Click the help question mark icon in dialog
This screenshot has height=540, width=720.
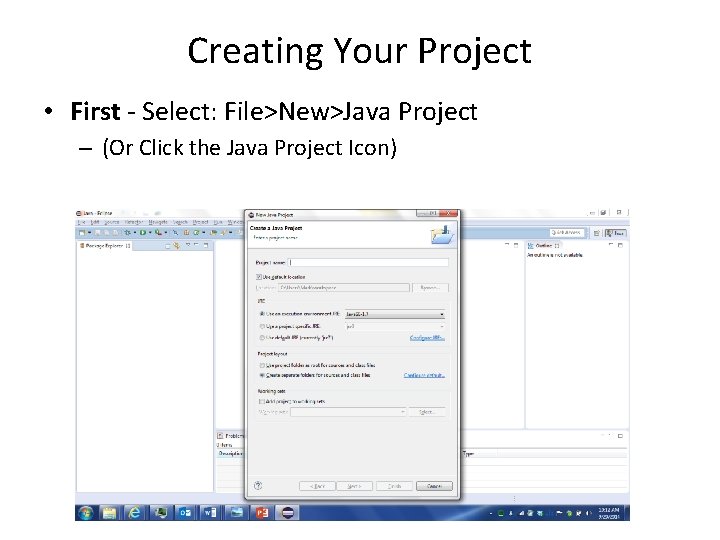tap(258, 485)
